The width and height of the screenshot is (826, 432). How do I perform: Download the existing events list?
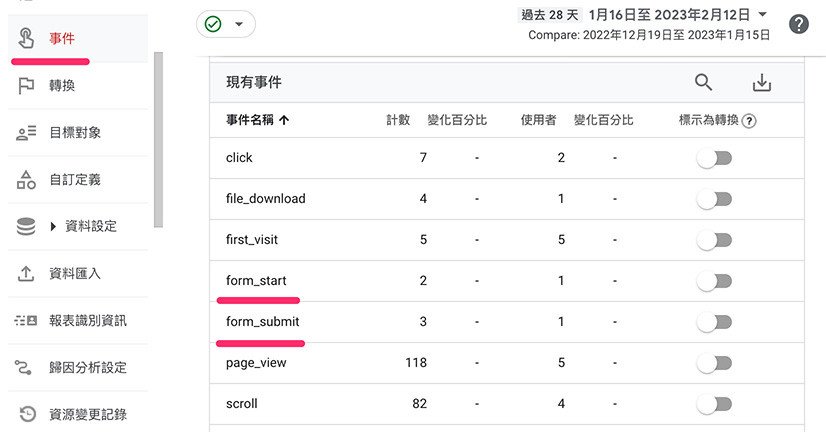[x=762, y=83]
